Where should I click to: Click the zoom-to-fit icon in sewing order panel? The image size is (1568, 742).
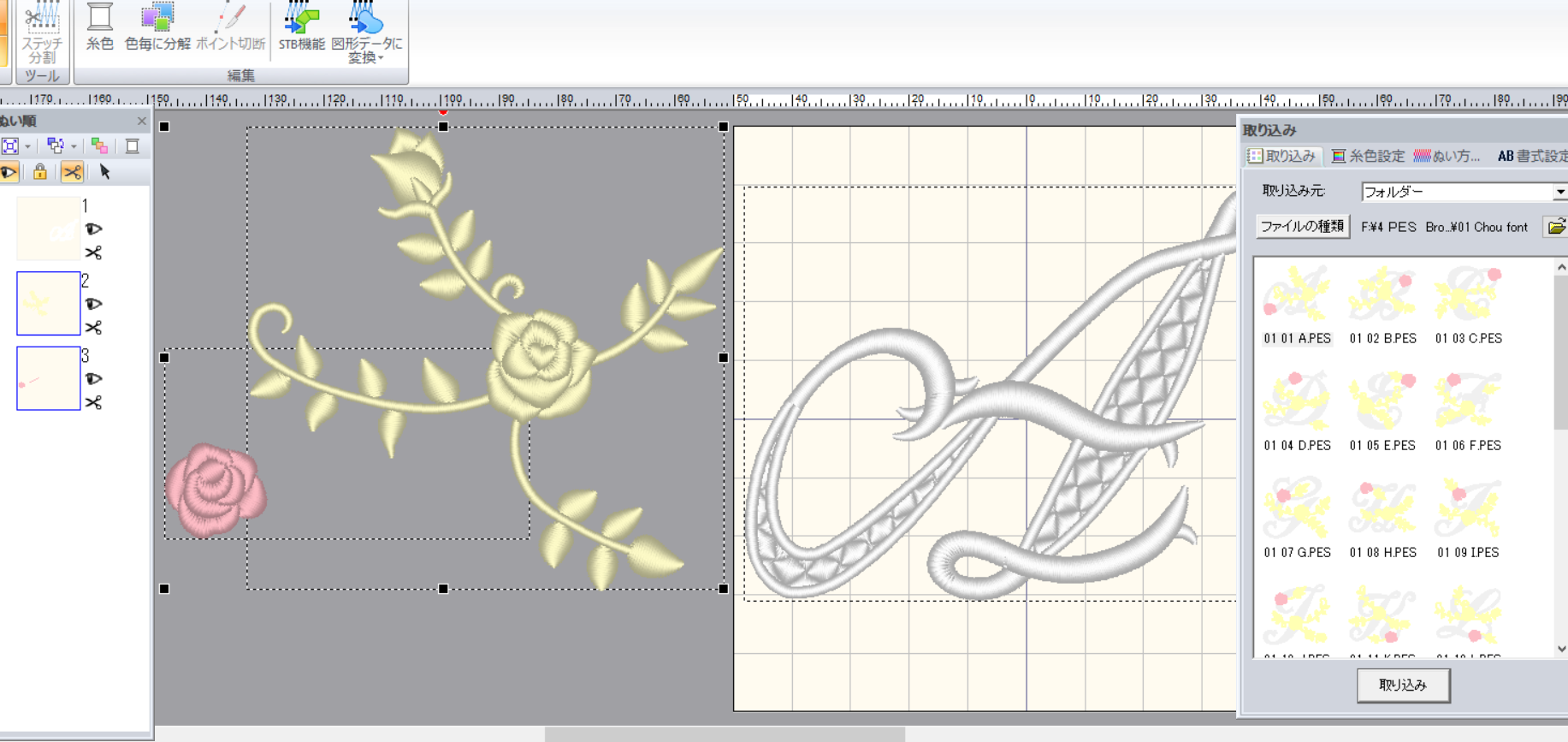(x=10, y=145)
